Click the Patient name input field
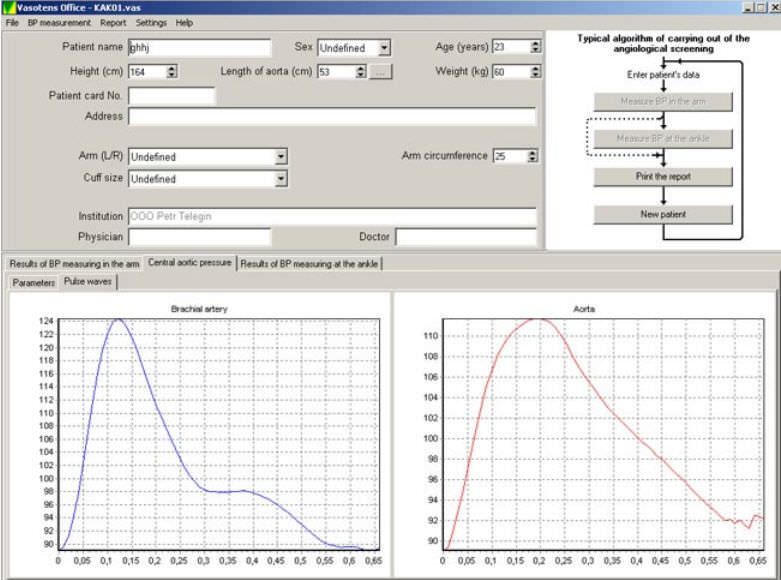 pos(199,47)
